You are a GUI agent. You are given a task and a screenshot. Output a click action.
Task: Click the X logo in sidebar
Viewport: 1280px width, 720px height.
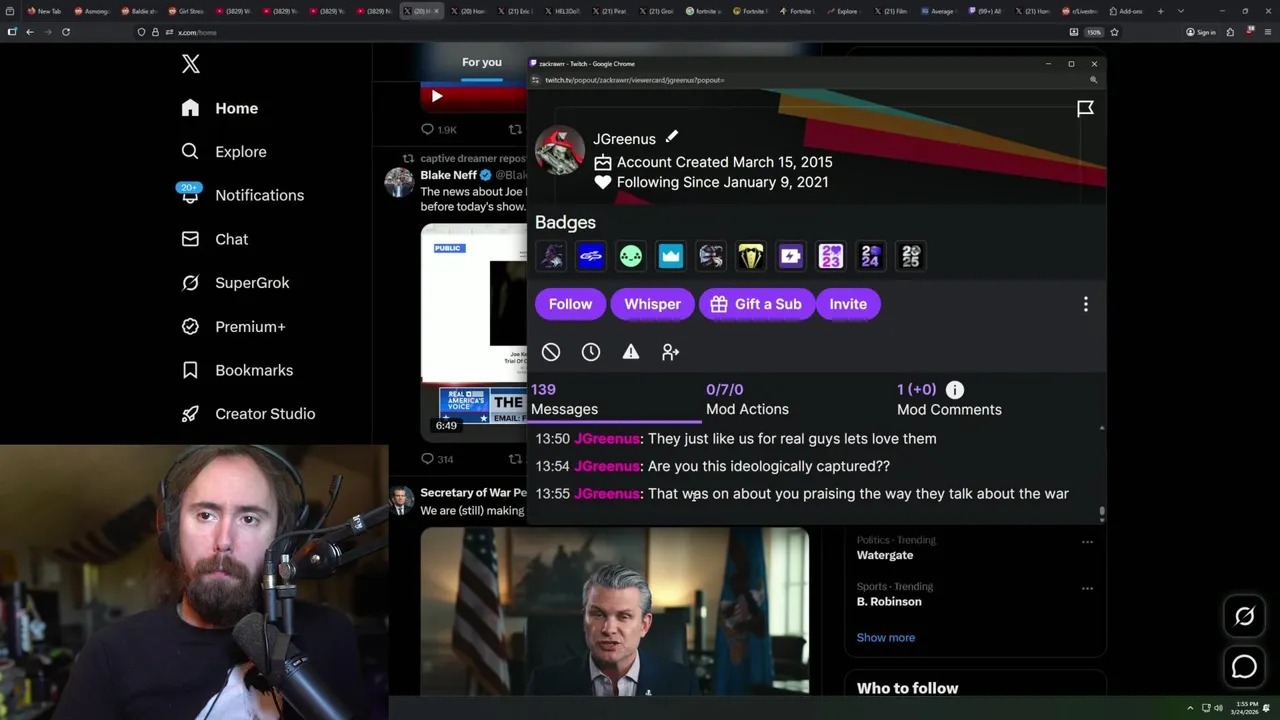pos(191,65)
